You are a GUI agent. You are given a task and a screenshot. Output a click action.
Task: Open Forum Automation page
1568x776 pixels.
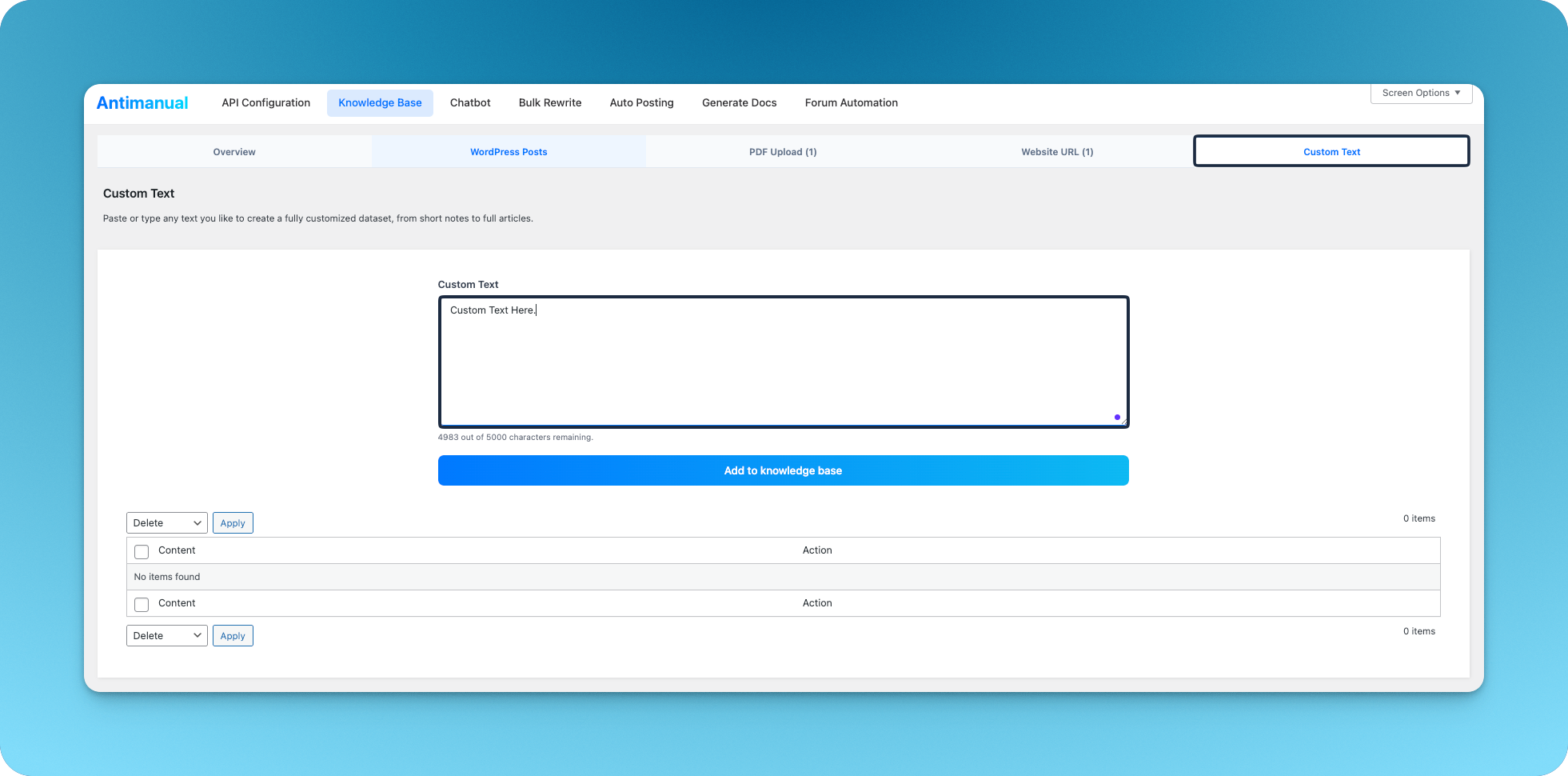(851, 102)
